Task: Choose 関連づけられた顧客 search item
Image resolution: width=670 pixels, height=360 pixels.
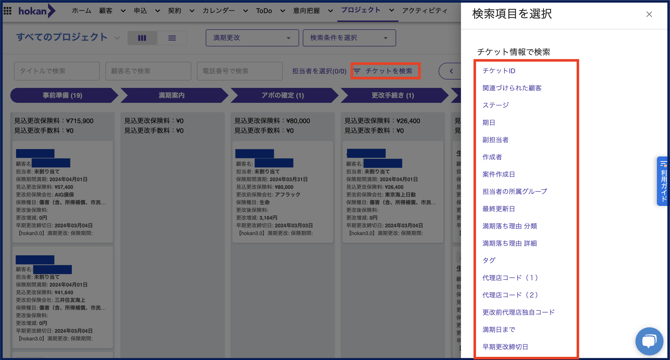Action: tap(512, 88)
